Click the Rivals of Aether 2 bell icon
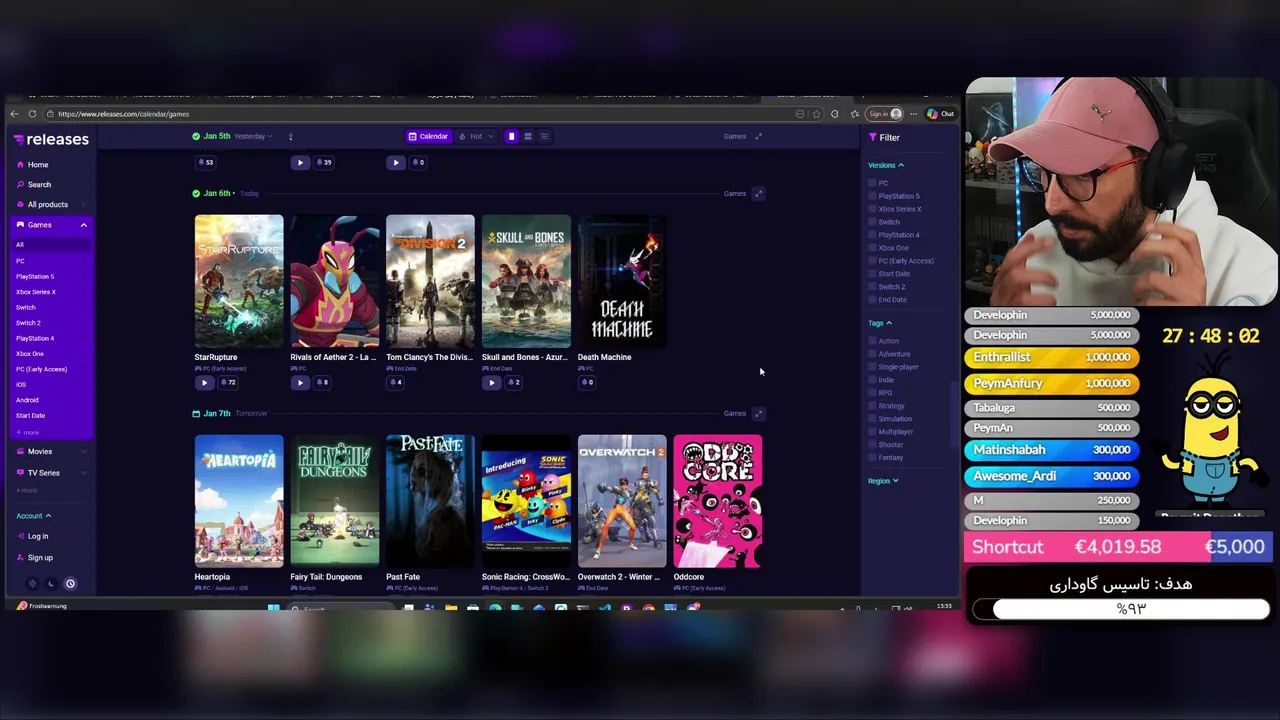 [322, 383]
